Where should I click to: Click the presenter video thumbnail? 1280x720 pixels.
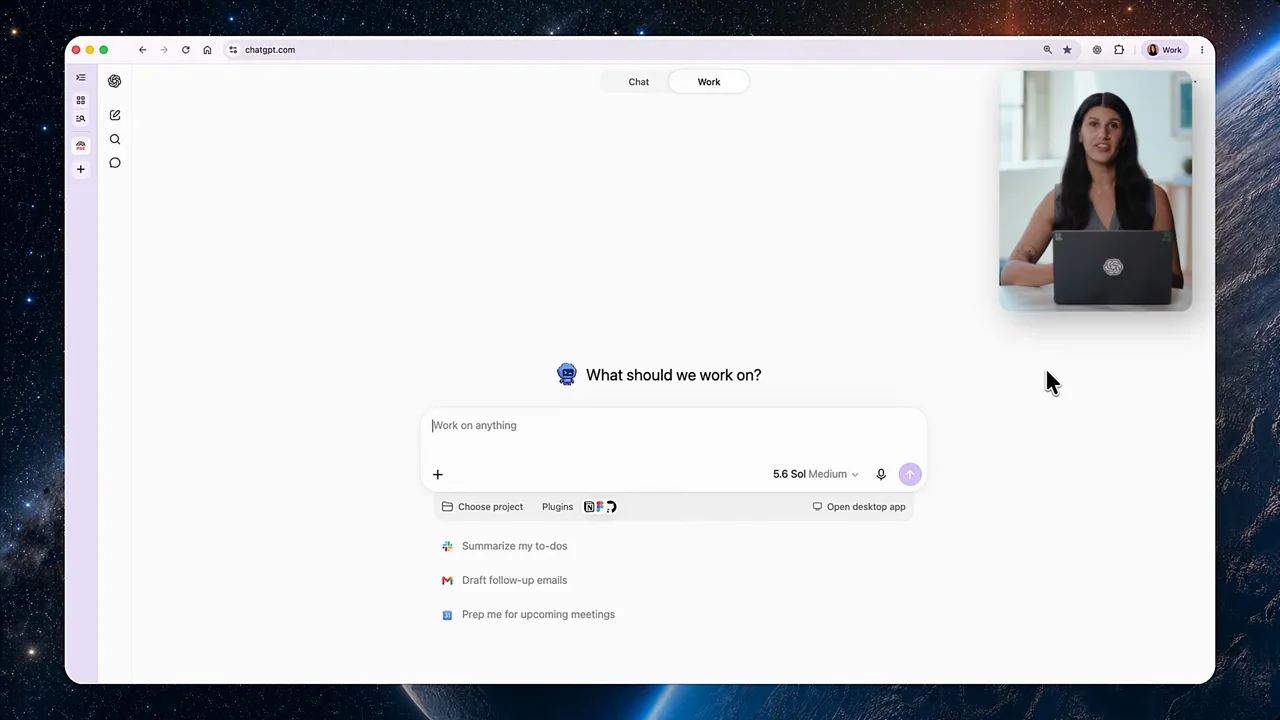click(x=1095, y=190)
